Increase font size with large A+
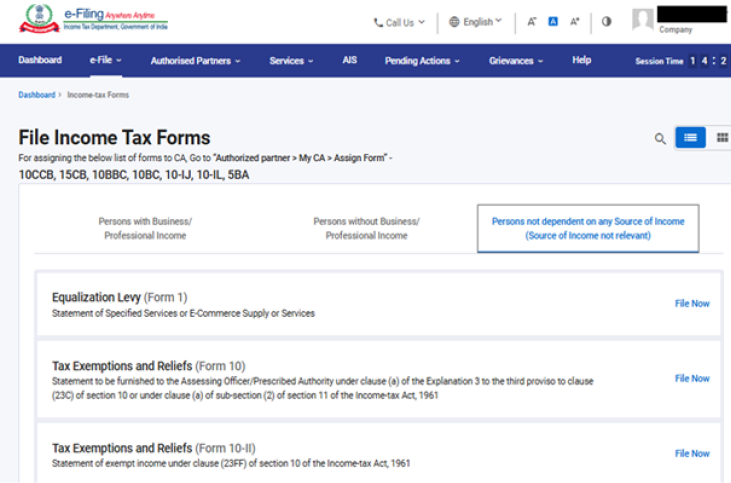The image size is (731, 483). click(575, 22)
